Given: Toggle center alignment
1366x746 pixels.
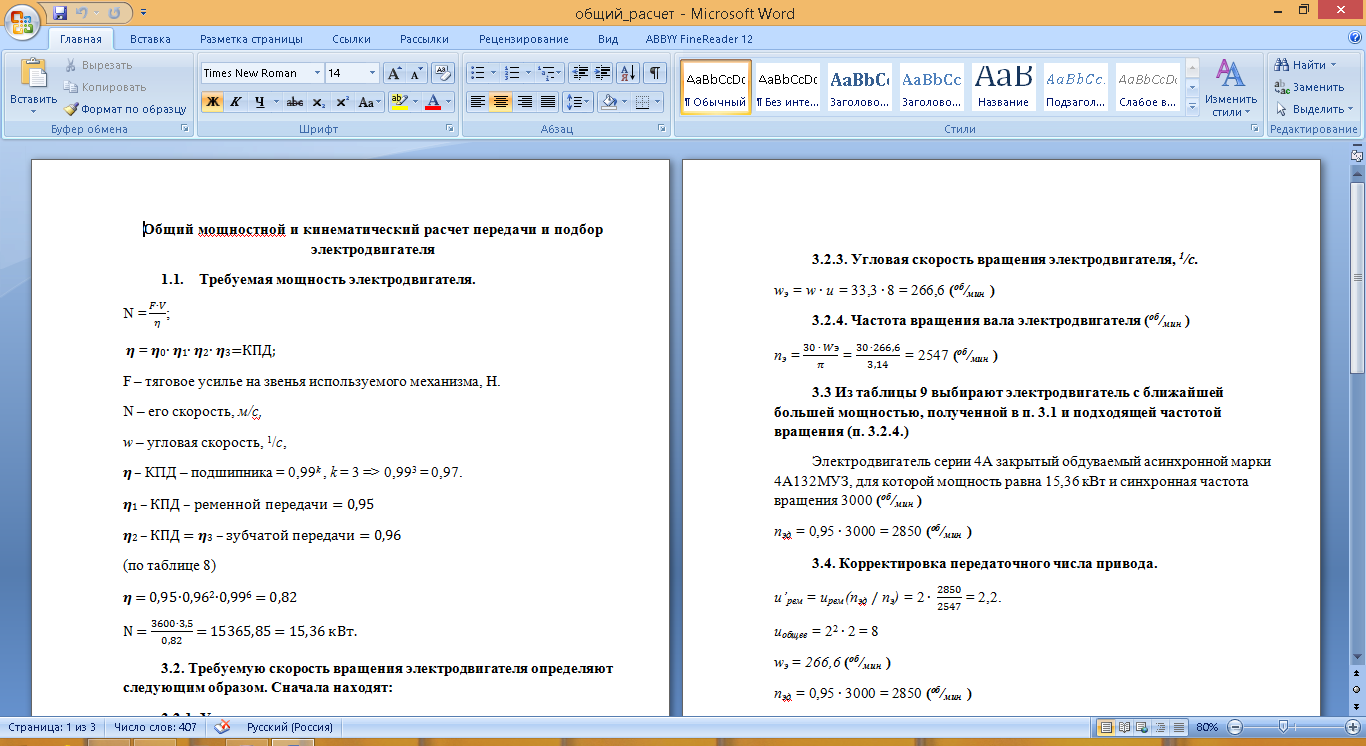Looking at the screenshot, I should tap(501, 102).
